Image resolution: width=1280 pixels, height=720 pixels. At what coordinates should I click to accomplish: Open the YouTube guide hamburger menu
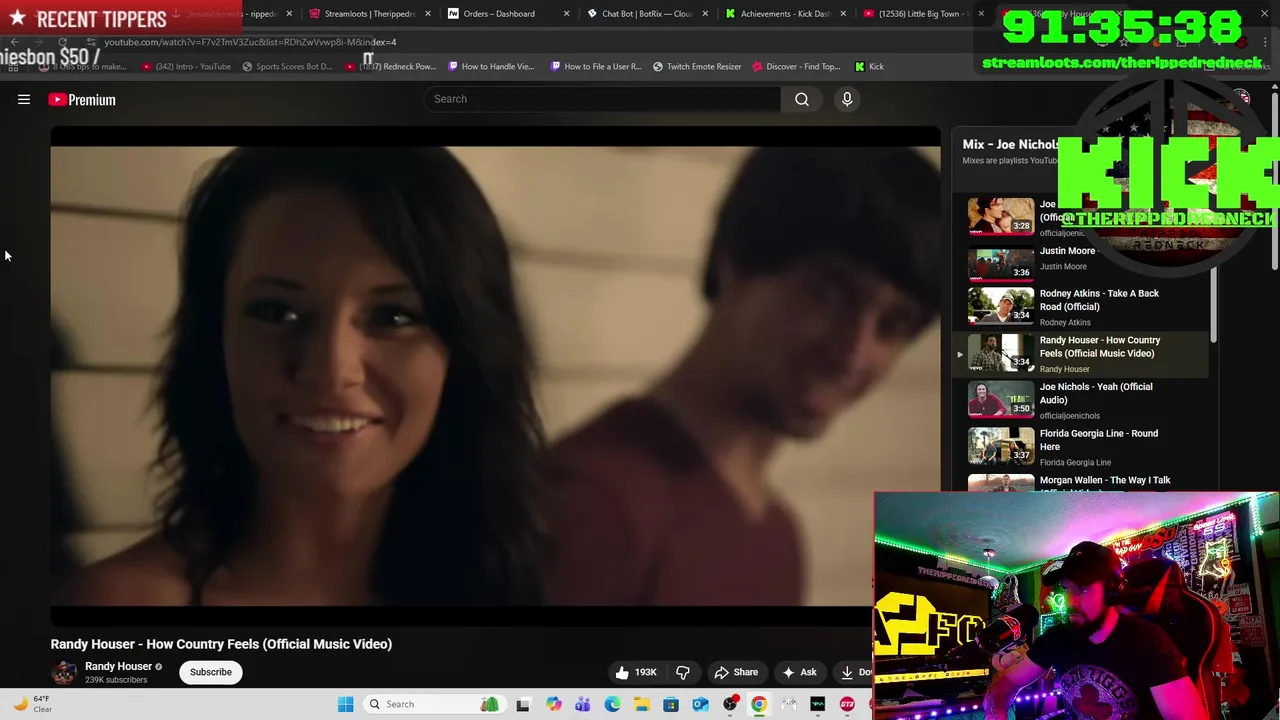click(x=24, y=99)
